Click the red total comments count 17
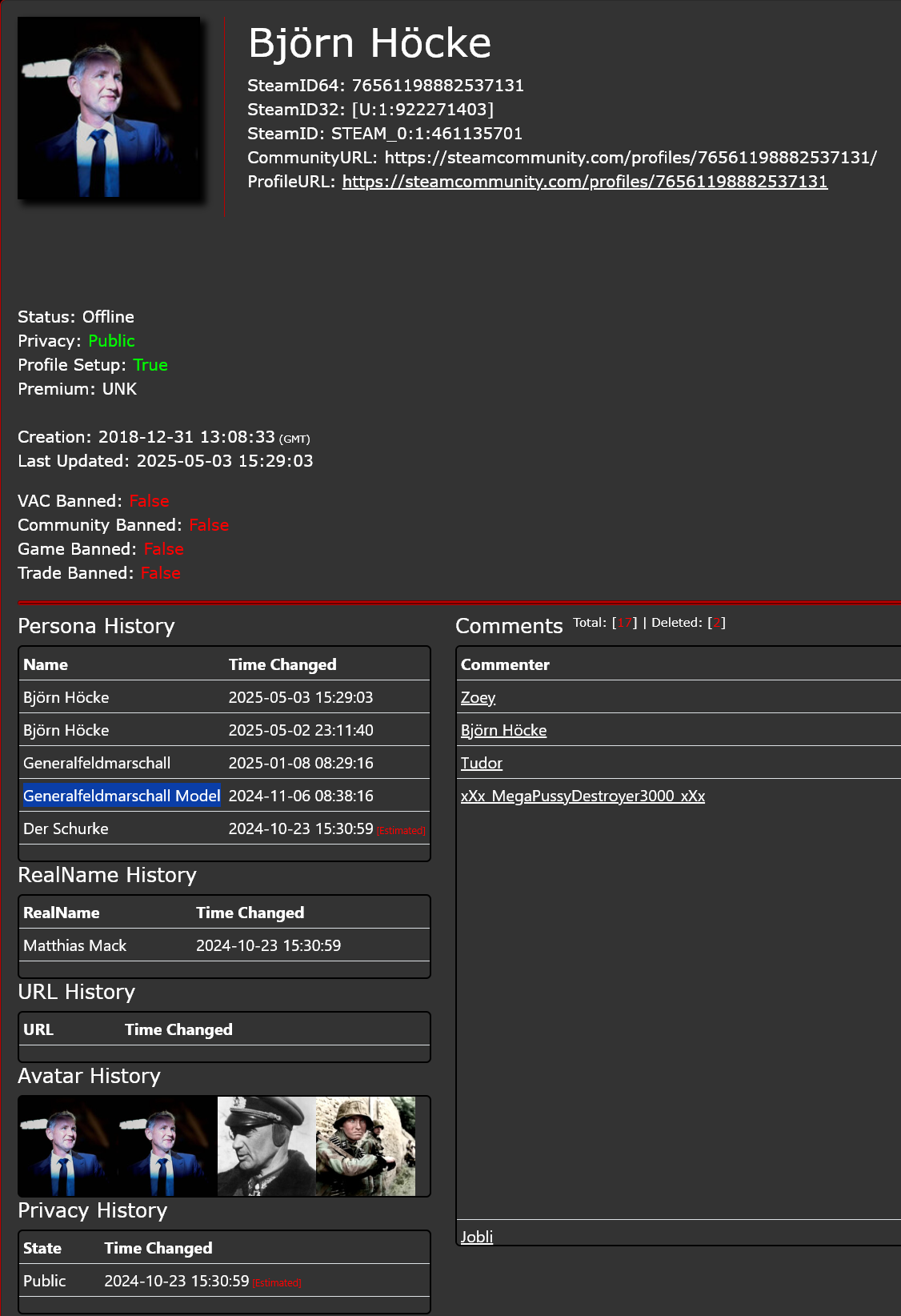The image size is (901, 1316). tap(625, 623)
